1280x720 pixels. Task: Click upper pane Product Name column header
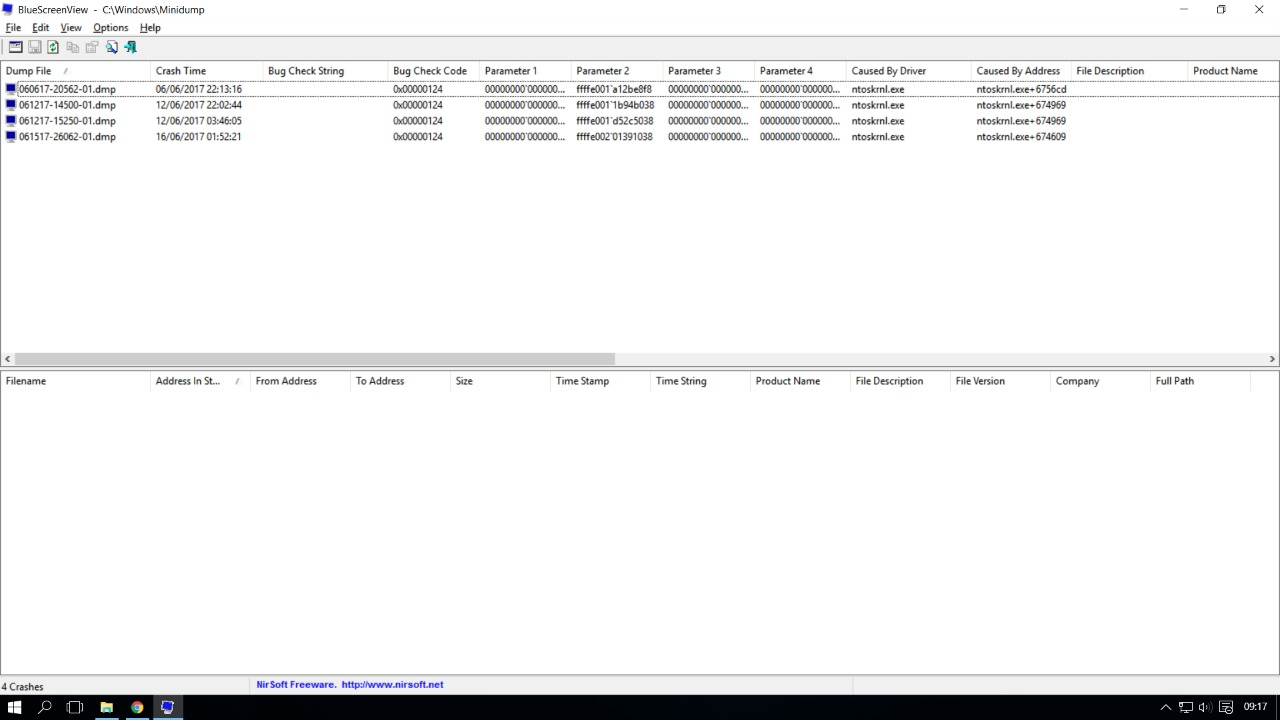[1233, 71]
